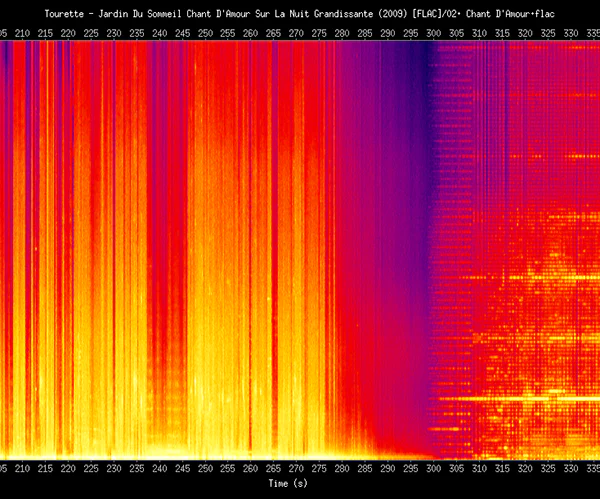
Task: Pick the 285 marker on the bottom axis
Action: 365,468
